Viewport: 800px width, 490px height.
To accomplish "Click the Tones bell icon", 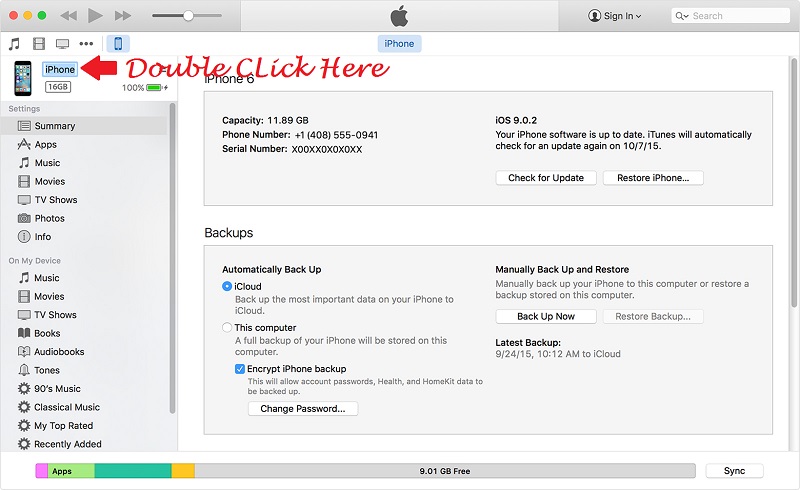I will (24, 370).
